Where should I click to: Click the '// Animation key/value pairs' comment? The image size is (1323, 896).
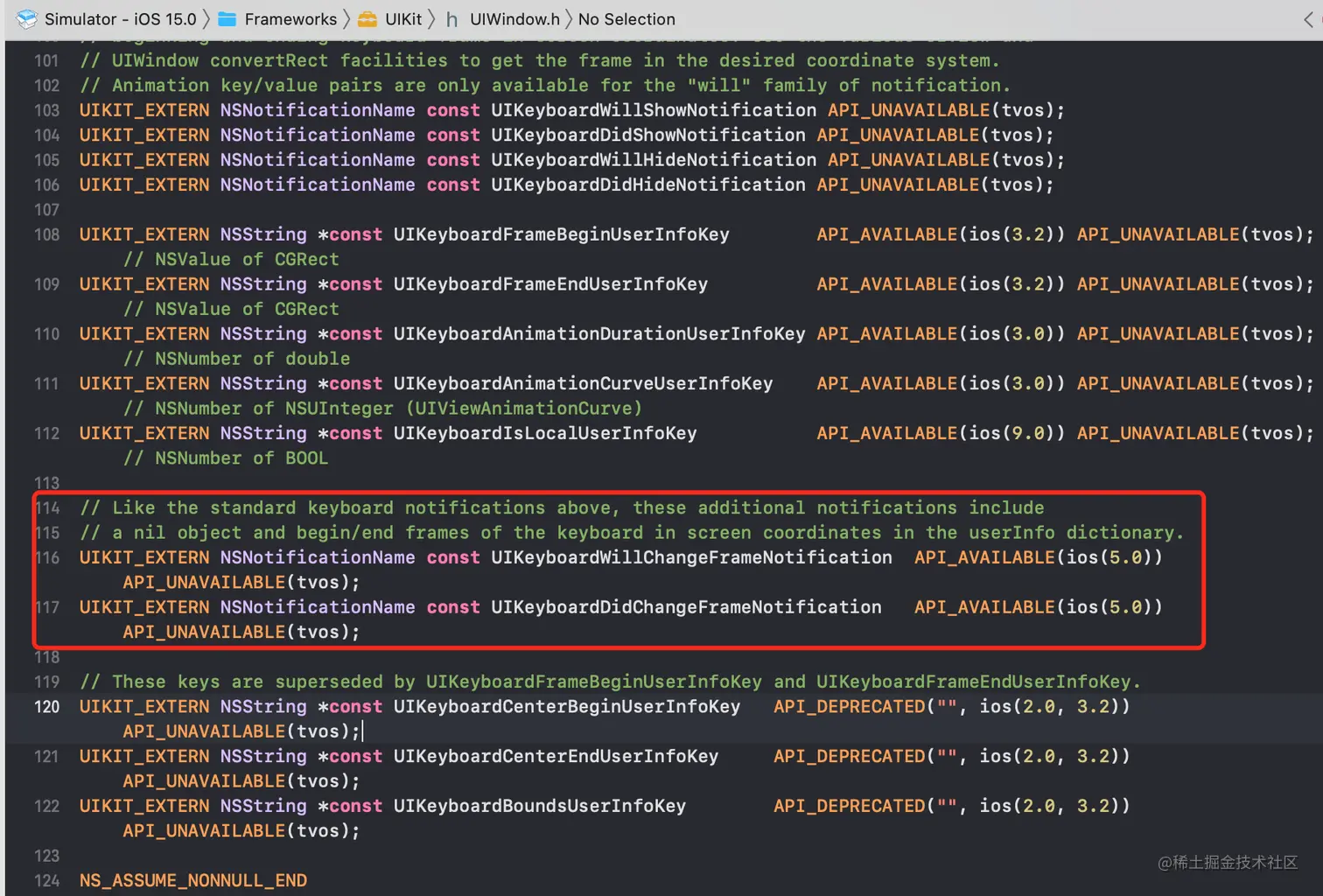click(545, 86)
